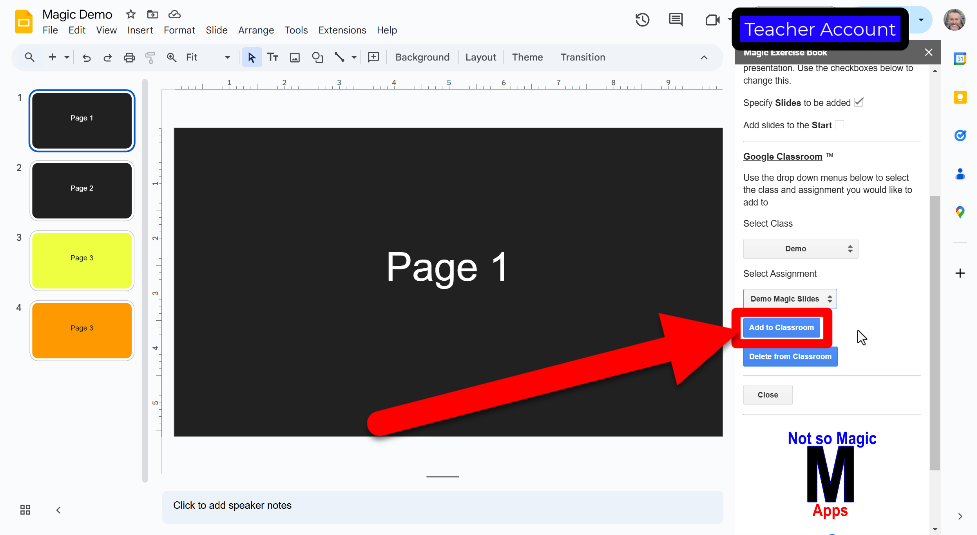
Task: Select the orange slide 4 thumbnail
Action: coord(82,330)
